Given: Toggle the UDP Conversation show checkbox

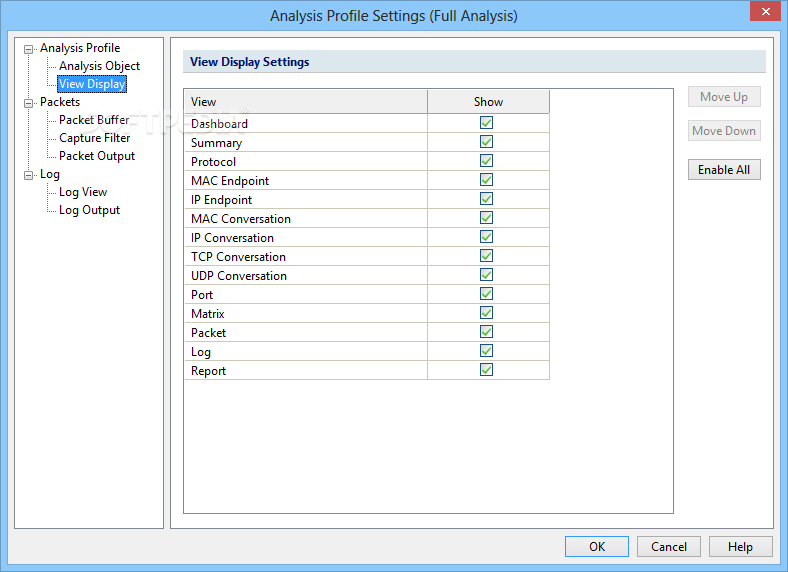Looking at the screenshot, I should point(486,275).
